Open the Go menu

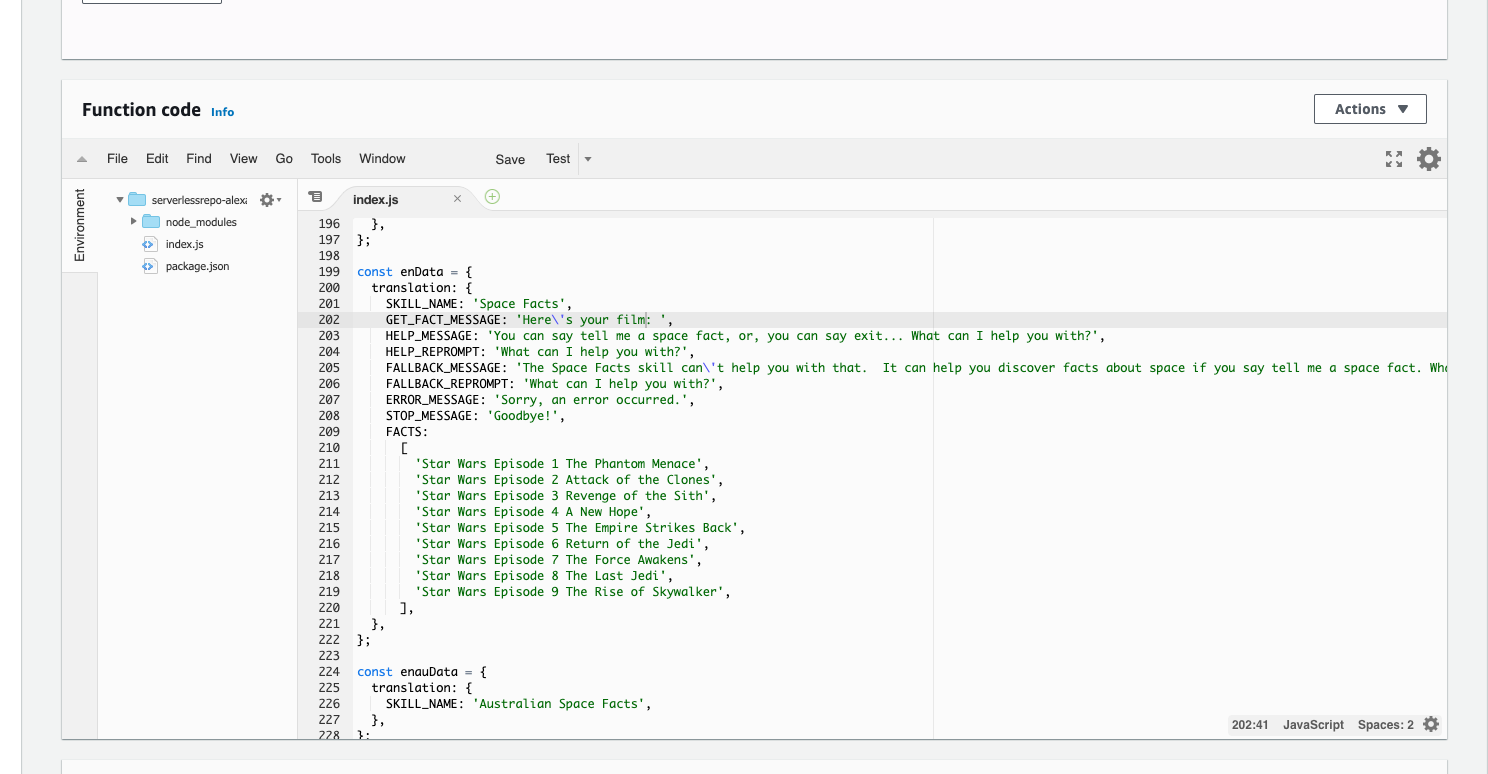click(x=284, y=158)
